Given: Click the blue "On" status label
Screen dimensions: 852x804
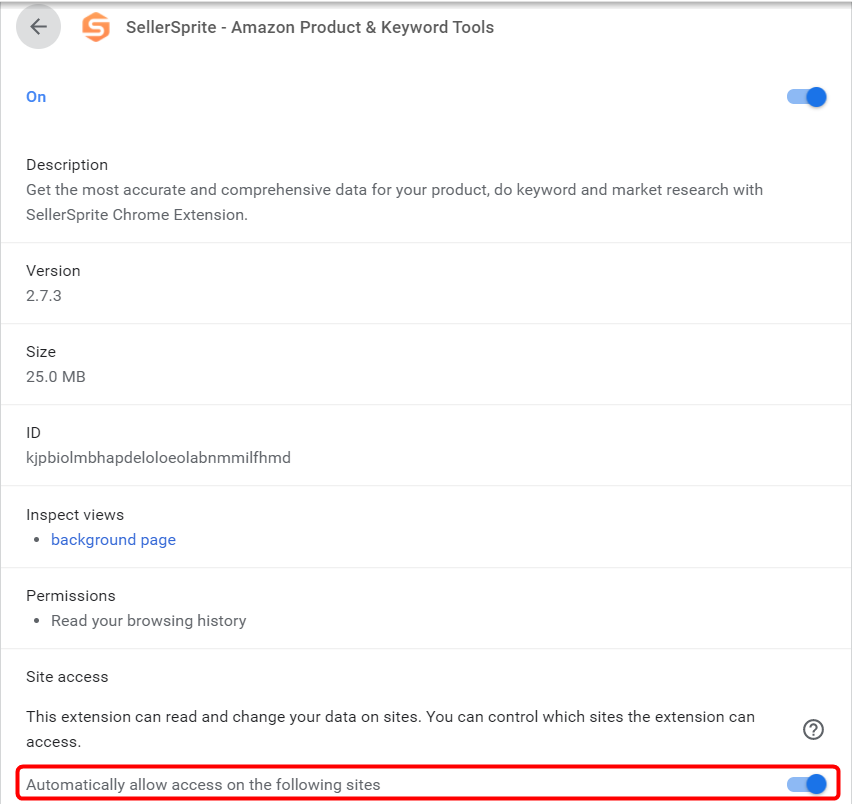Looking at the screenshot, I should click(x=36, y=97).
